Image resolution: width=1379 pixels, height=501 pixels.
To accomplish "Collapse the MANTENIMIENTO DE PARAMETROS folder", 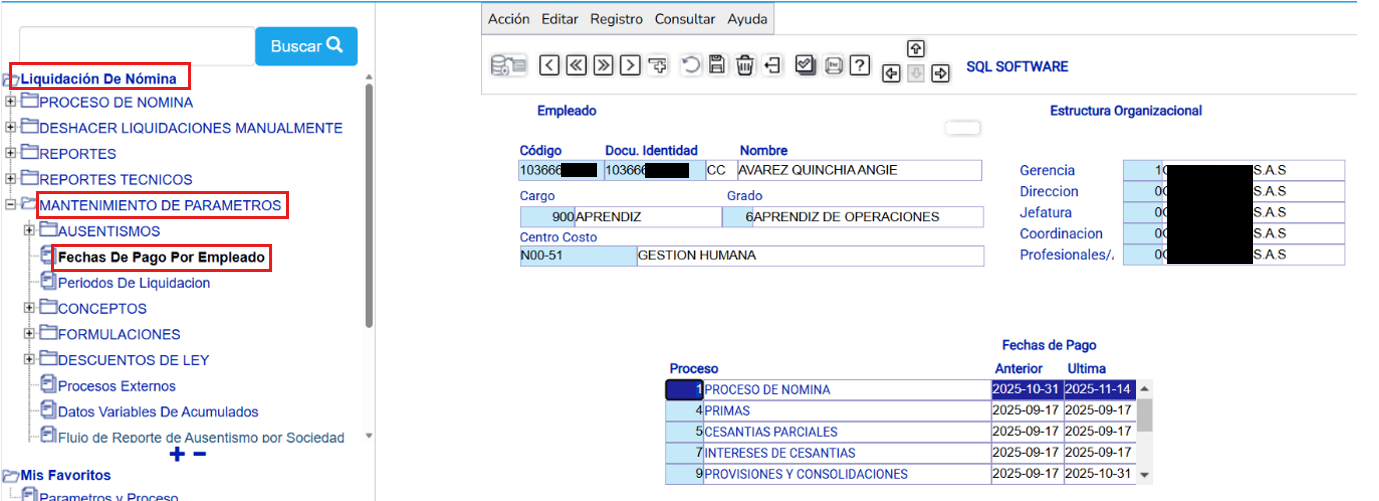I will [x=11, y=205].
